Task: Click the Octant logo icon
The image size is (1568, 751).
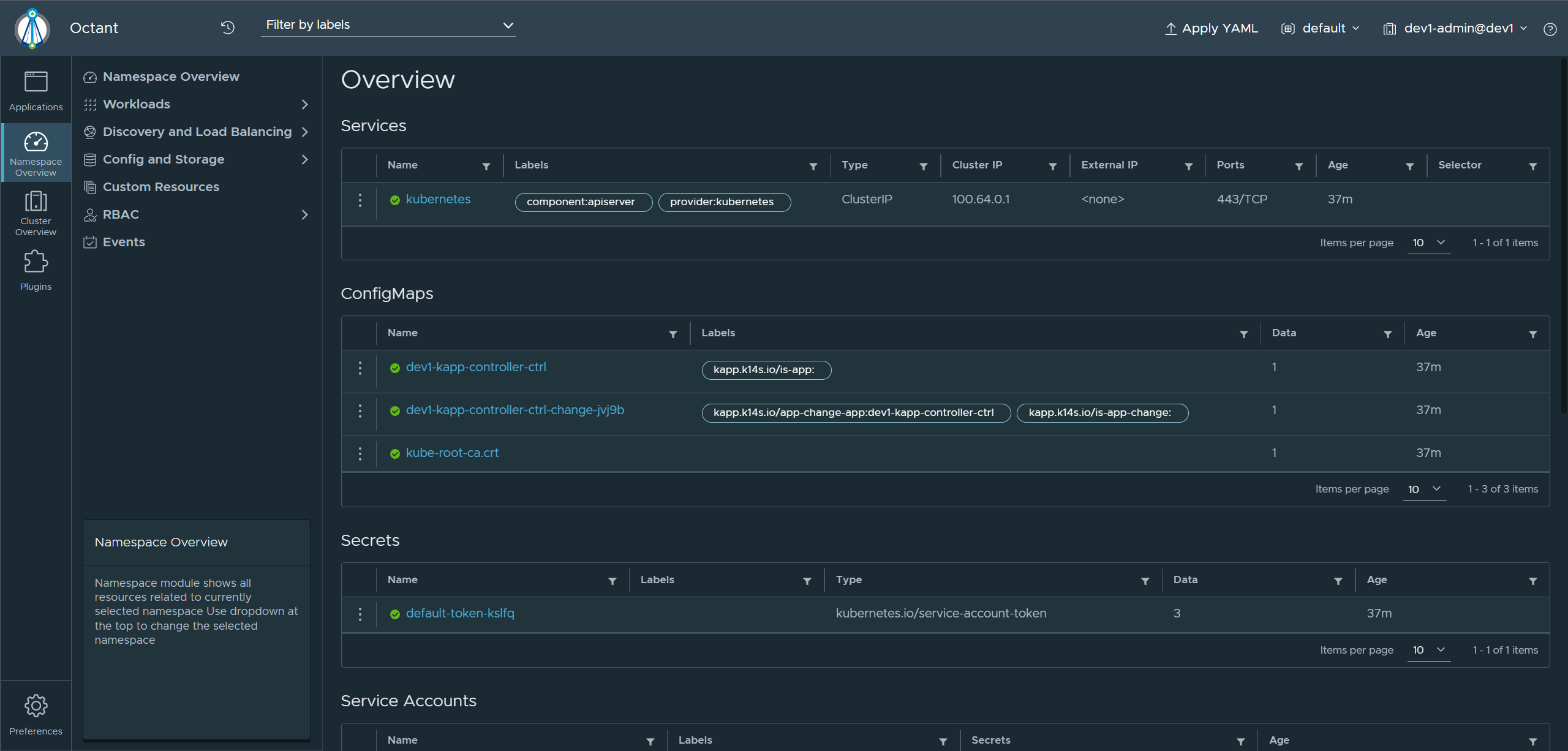Action: (32, 28)
